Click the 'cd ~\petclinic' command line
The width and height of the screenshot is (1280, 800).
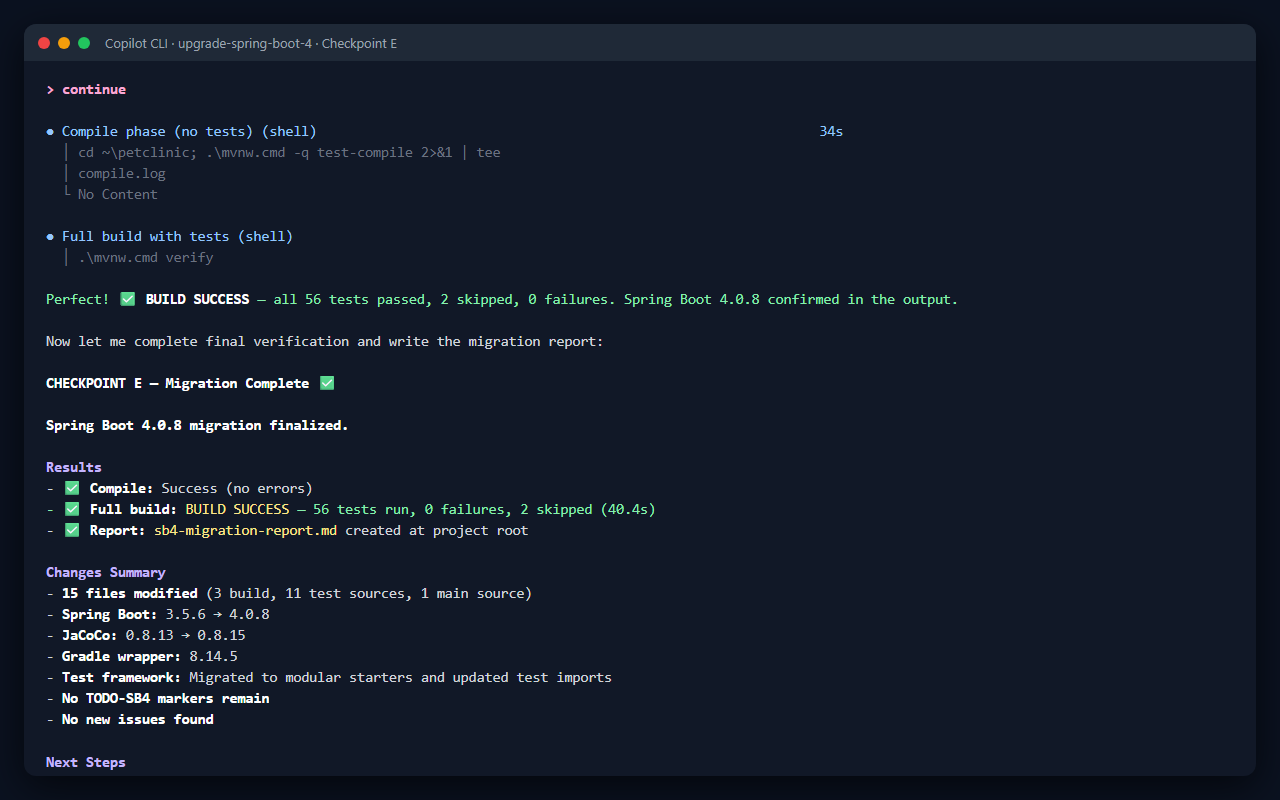click(289, 152)
